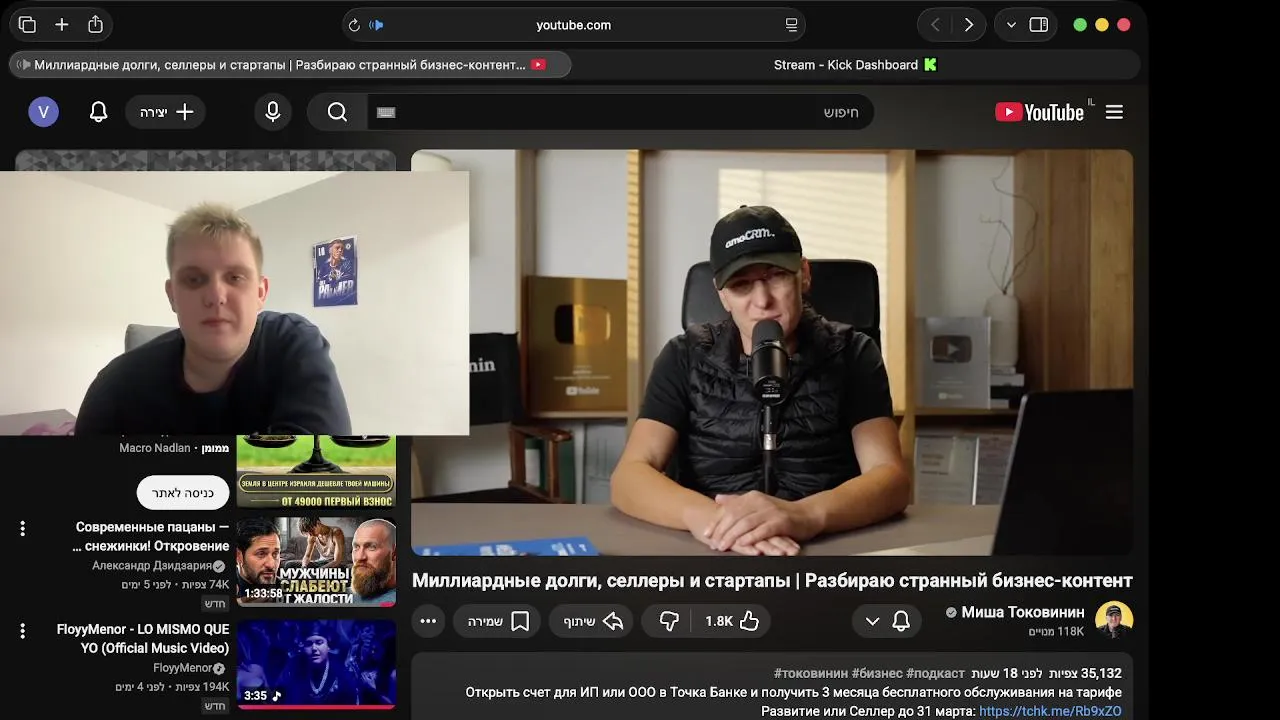This screenshot has height=720, width=1280.
Task: Click the YouTube search magnifier button
Action: [337, 112]
